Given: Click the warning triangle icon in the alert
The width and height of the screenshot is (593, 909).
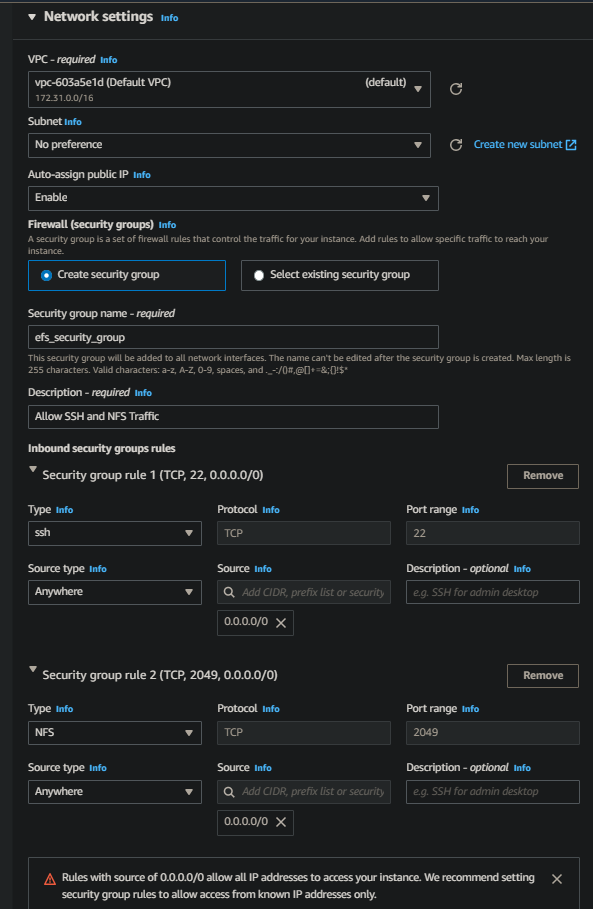Looking at the screenshot, I should coord(50,879).
